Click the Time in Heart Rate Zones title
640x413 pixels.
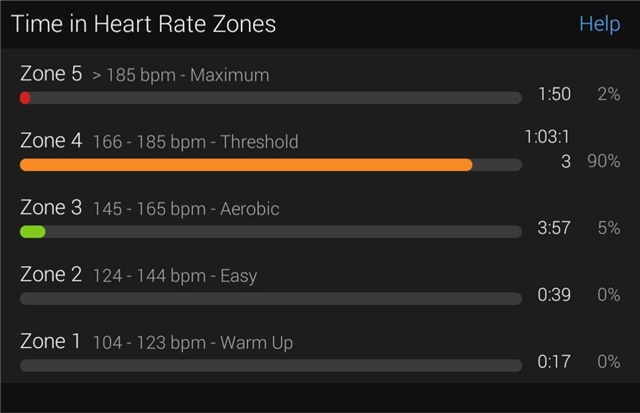click(144, 24)
